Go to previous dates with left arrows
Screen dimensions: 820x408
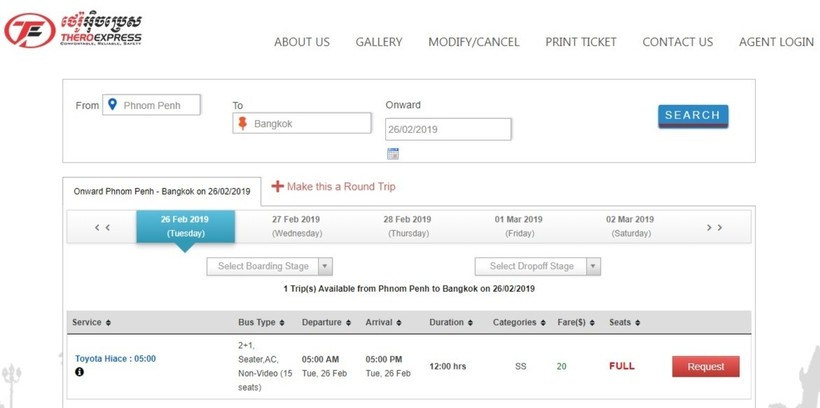click(x=102, y=227)
